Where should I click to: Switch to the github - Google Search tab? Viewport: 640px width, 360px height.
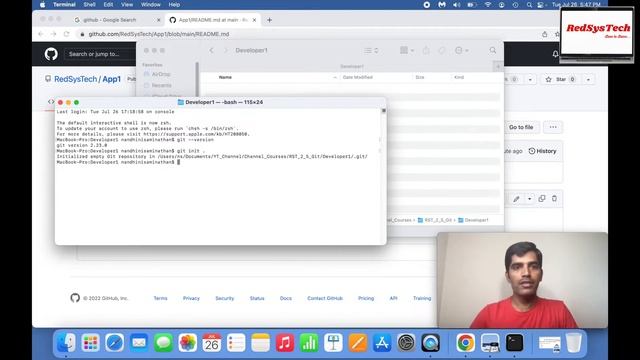click(x=118, y=20)
